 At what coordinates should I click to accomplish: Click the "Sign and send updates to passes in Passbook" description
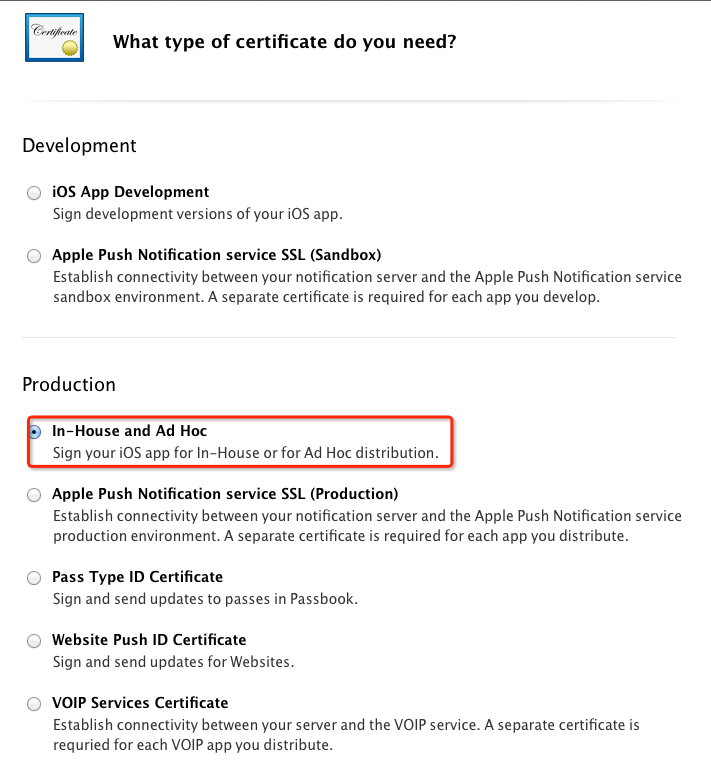pyautogui.click(x=205, y=599)
